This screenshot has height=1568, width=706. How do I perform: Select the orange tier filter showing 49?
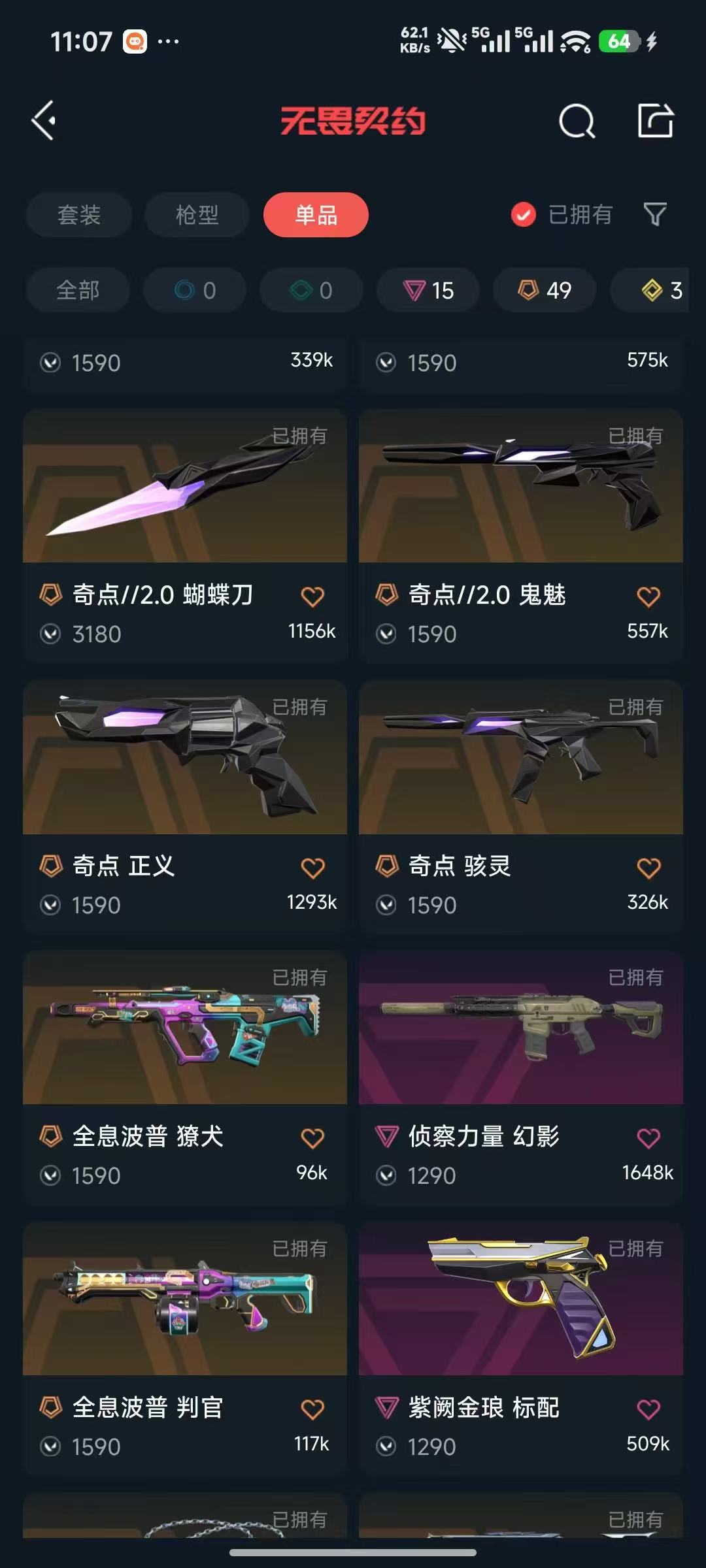click(x=545, y=290)
